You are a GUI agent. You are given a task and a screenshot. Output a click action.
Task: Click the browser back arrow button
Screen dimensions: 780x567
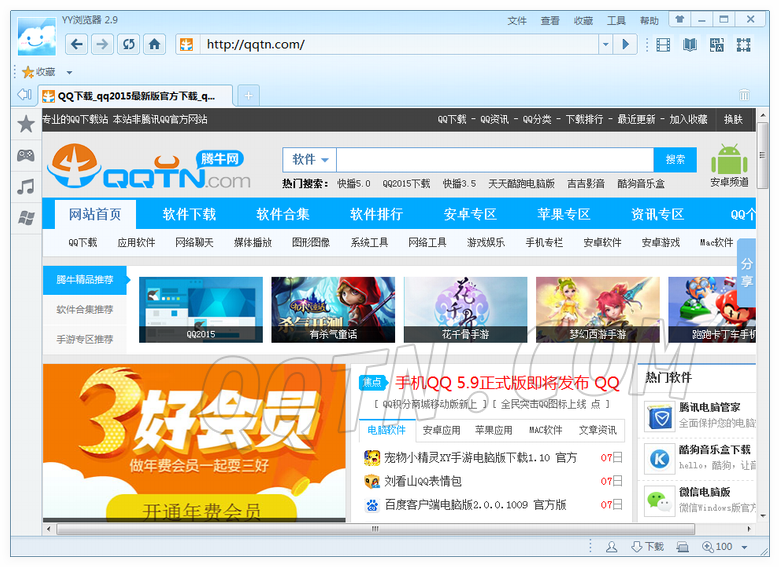coord(77,44)
